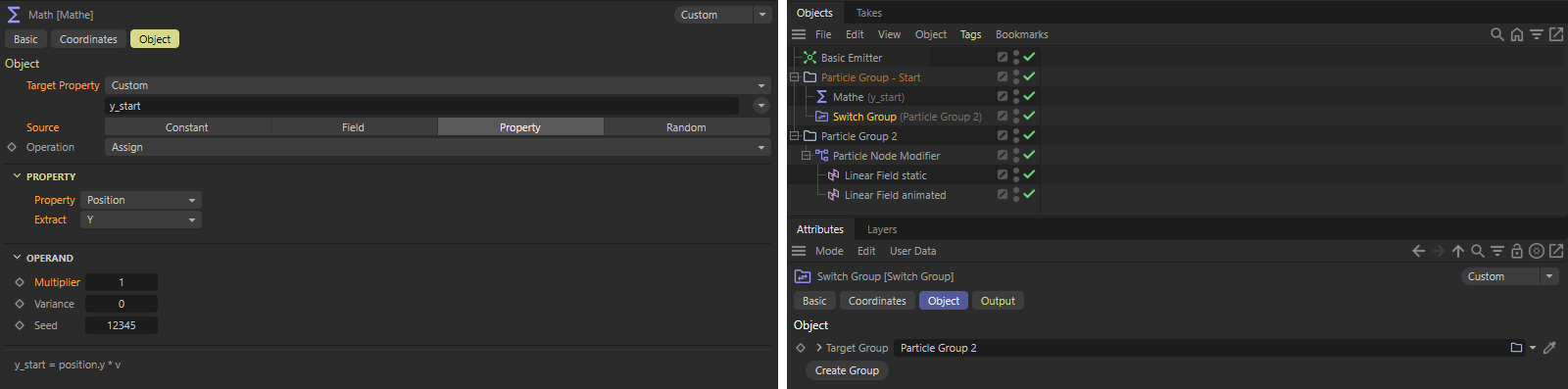Open the dropdown arrow beside y_start field

761,106
